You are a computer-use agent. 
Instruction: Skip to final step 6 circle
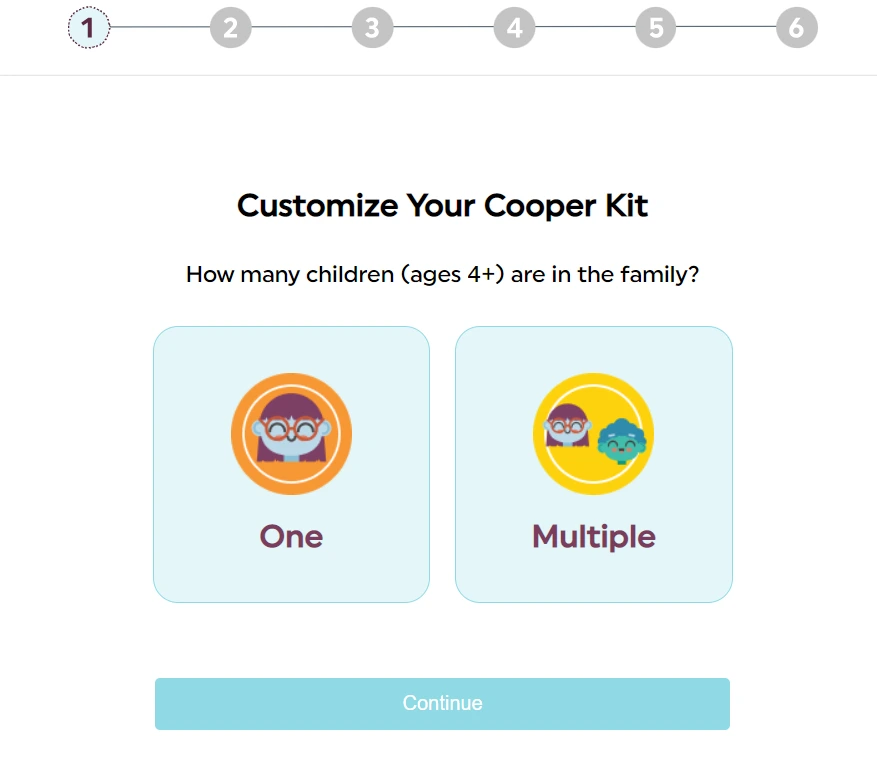796,28
